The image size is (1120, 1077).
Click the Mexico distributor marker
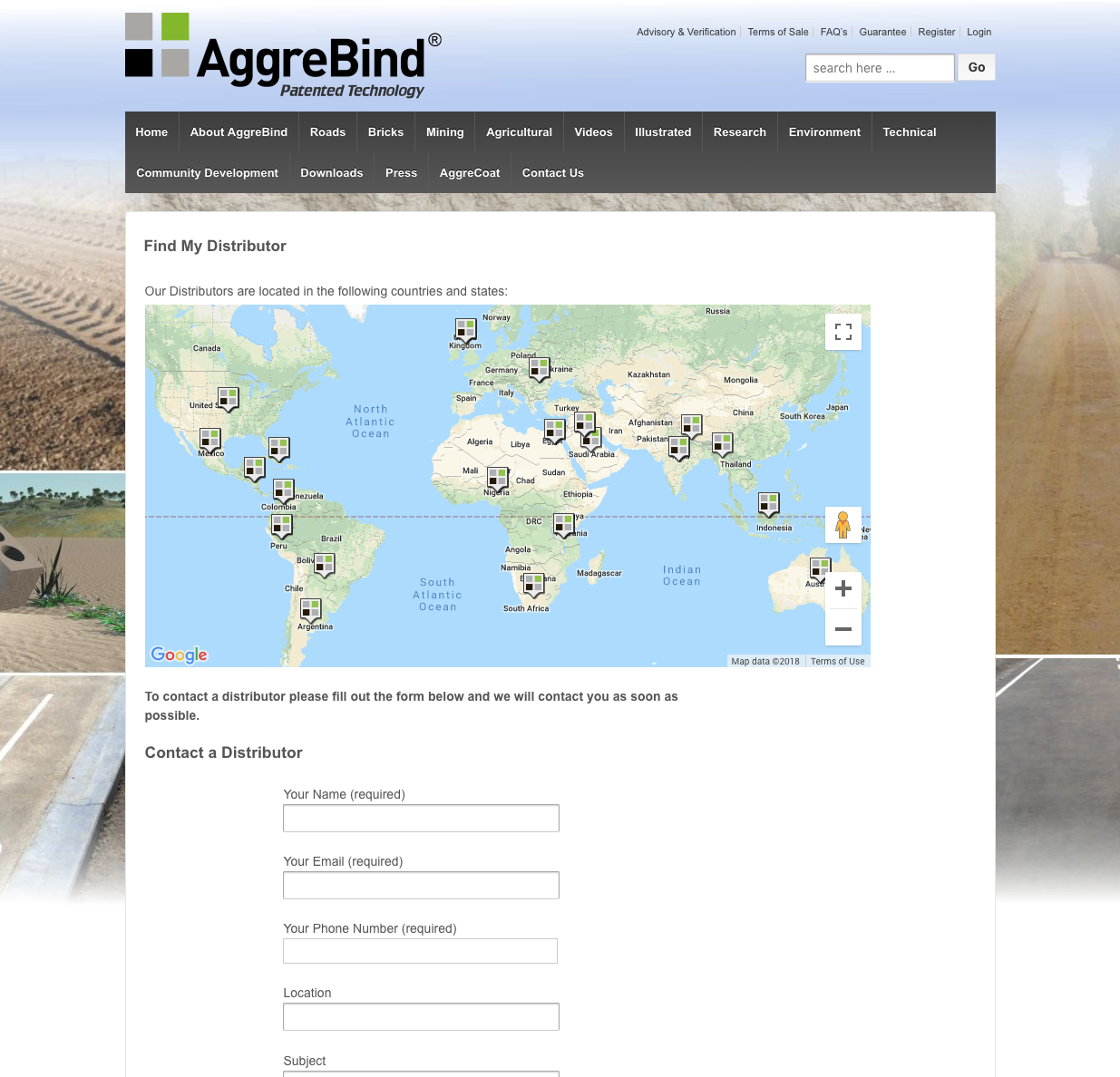click(210, 441)
